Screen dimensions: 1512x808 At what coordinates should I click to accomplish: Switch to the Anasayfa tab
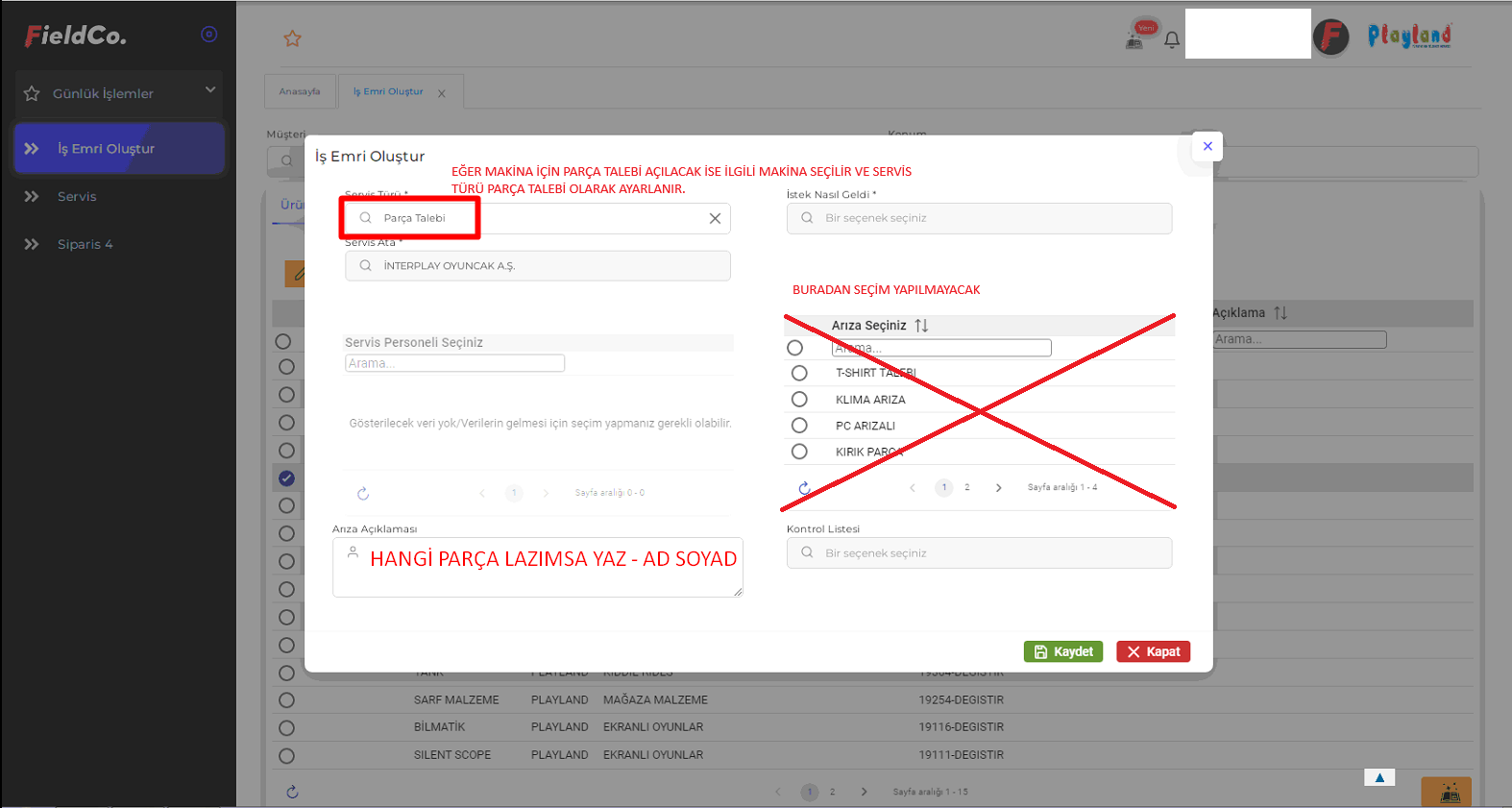300,91
